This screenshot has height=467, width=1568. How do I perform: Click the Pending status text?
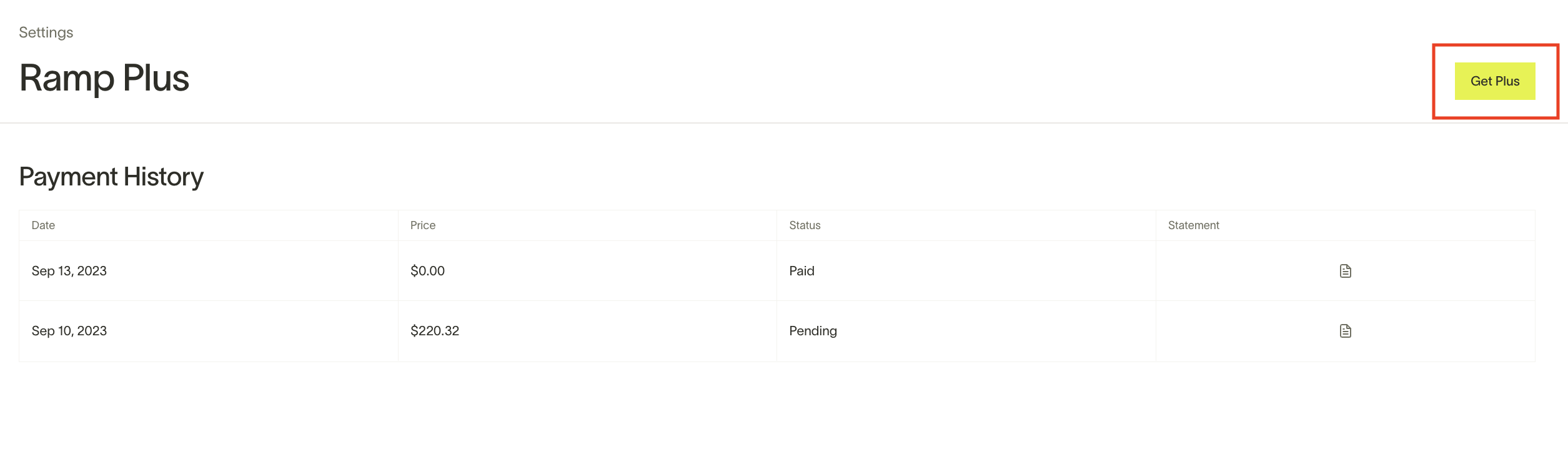pyautogui.click(x=813, y=331)
